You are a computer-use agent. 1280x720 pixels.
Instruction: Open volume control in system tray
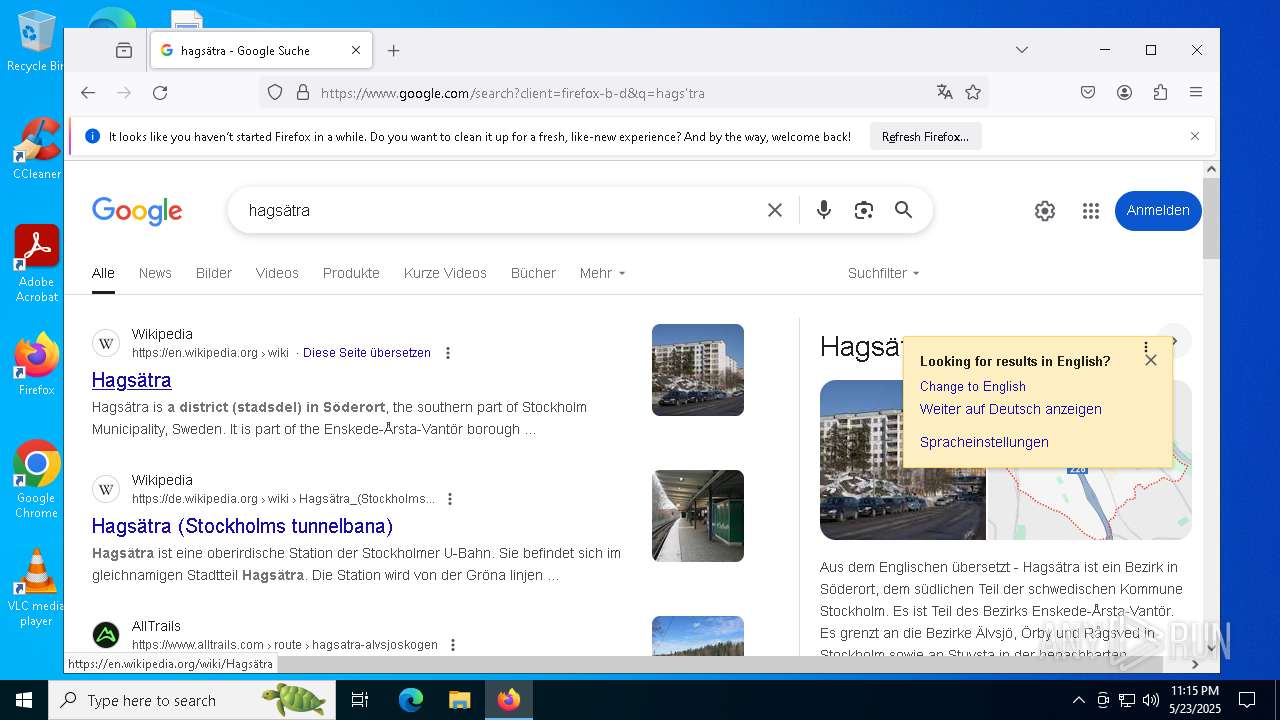1150,700
